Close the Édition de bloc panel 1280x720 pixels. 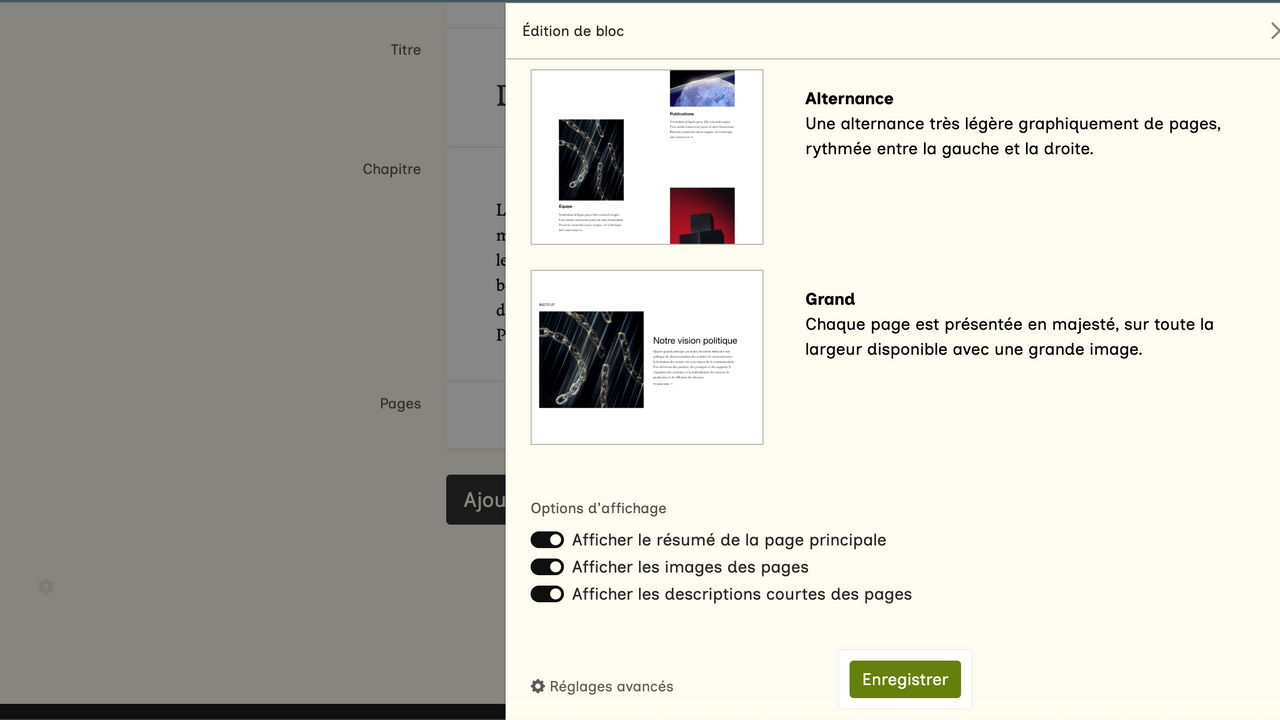tap(1273, 31)
